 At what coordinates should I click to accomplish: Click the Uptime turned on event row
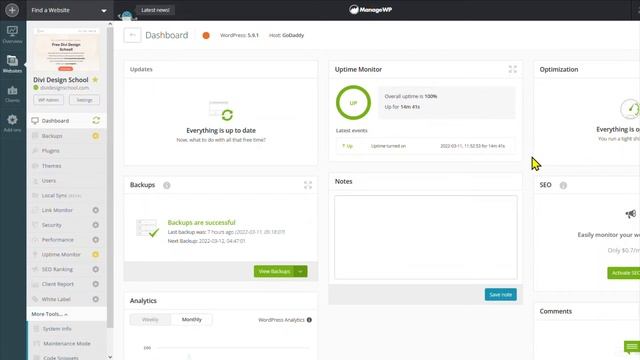point(426,146)
